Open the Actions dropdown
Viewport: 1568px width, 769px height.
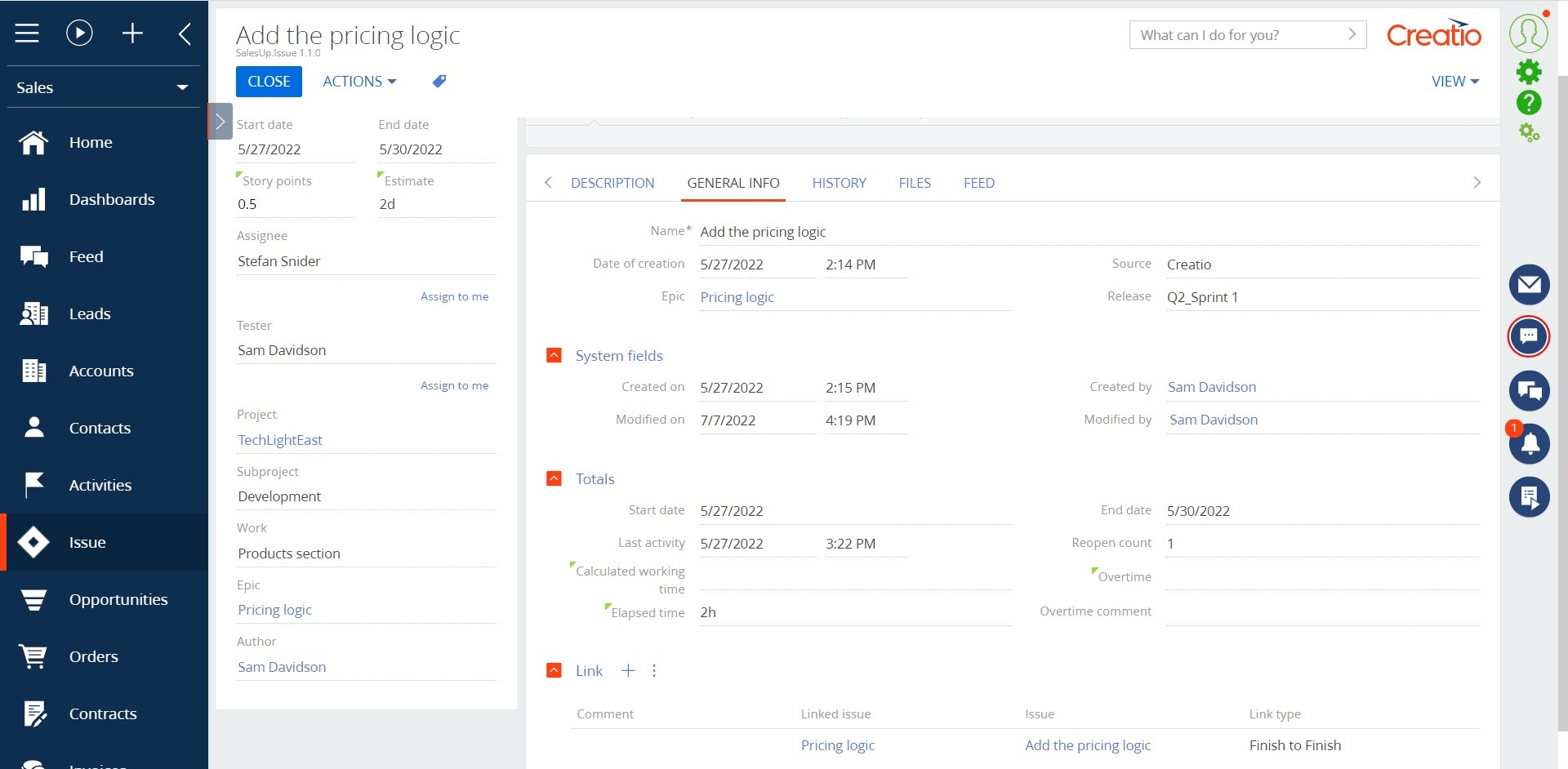tap(358, 81)
